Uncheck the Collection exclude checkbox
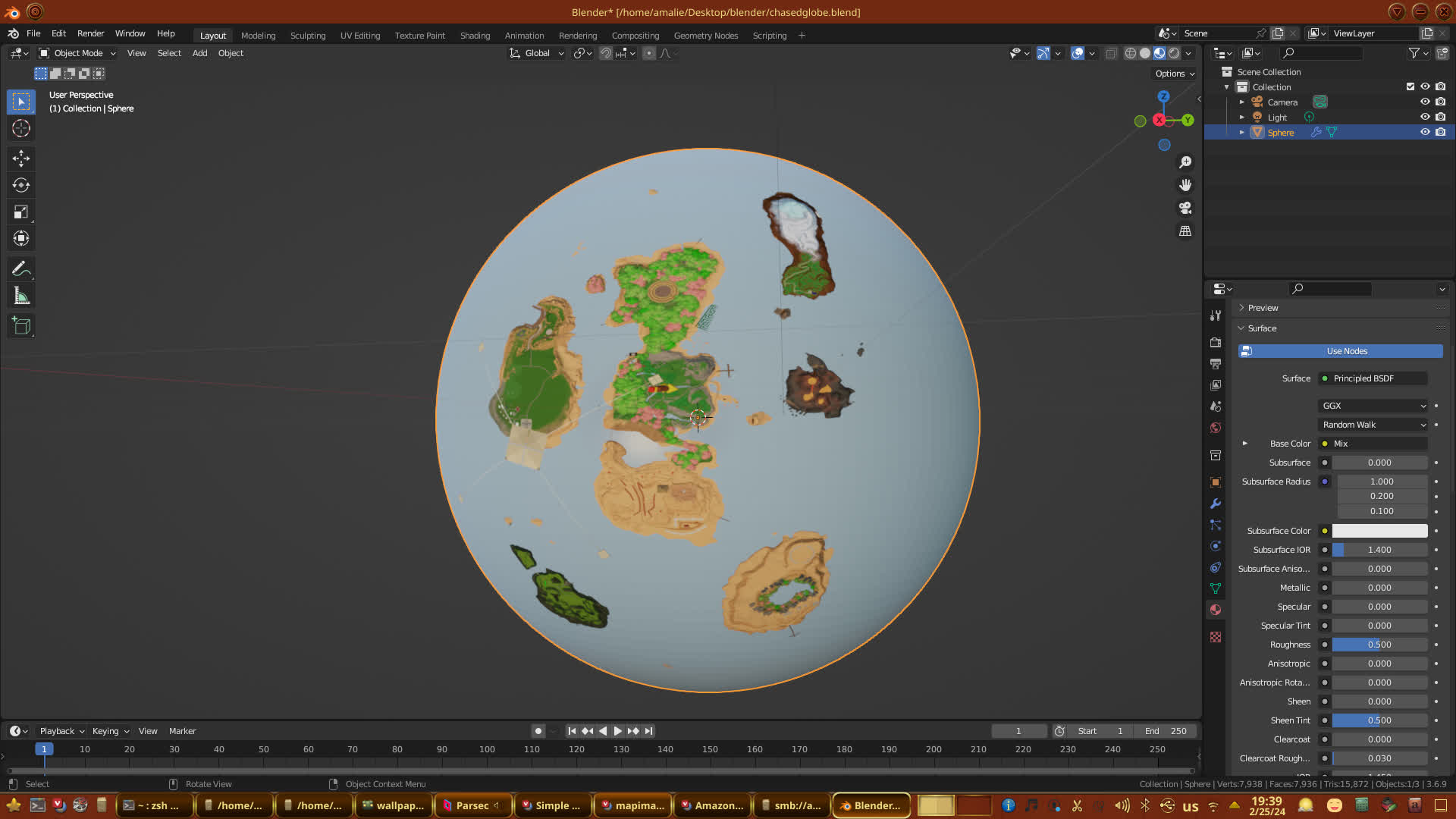Image resolution: width=1456 pixels, height=819 pixels. point(1410,86)
